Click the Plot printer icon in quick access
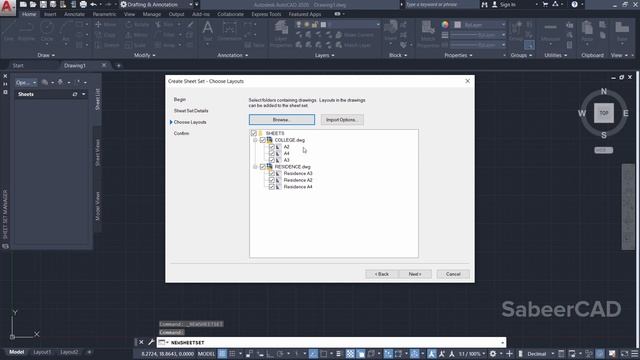Viewport: 640px width, 360px height. tap(83, 4)
